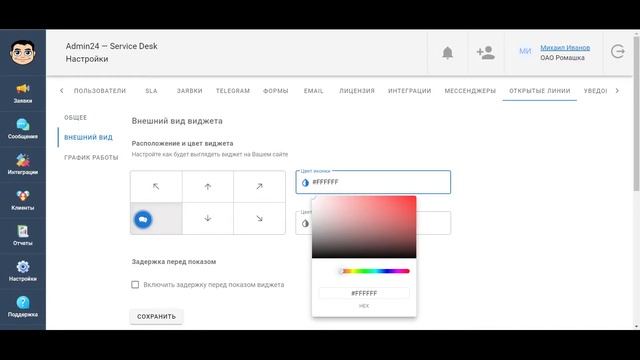Switch to SLA tab
Image resolution: width=640 pixels, height=360 pixels.
point(151,91)
